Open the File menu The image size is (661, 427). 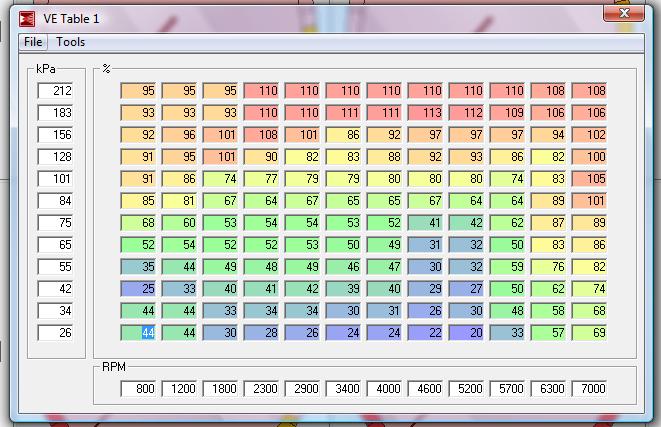33,42
